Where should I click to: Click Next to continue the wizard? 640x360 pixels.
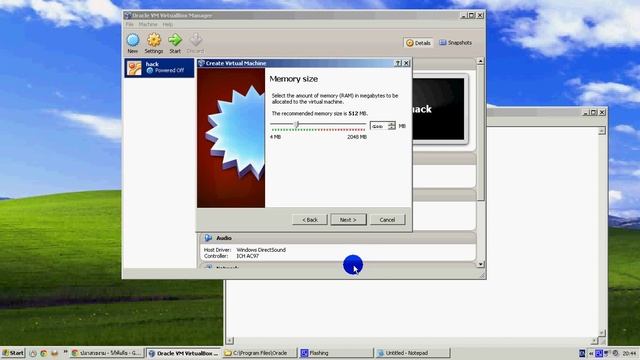pos(348,220)
